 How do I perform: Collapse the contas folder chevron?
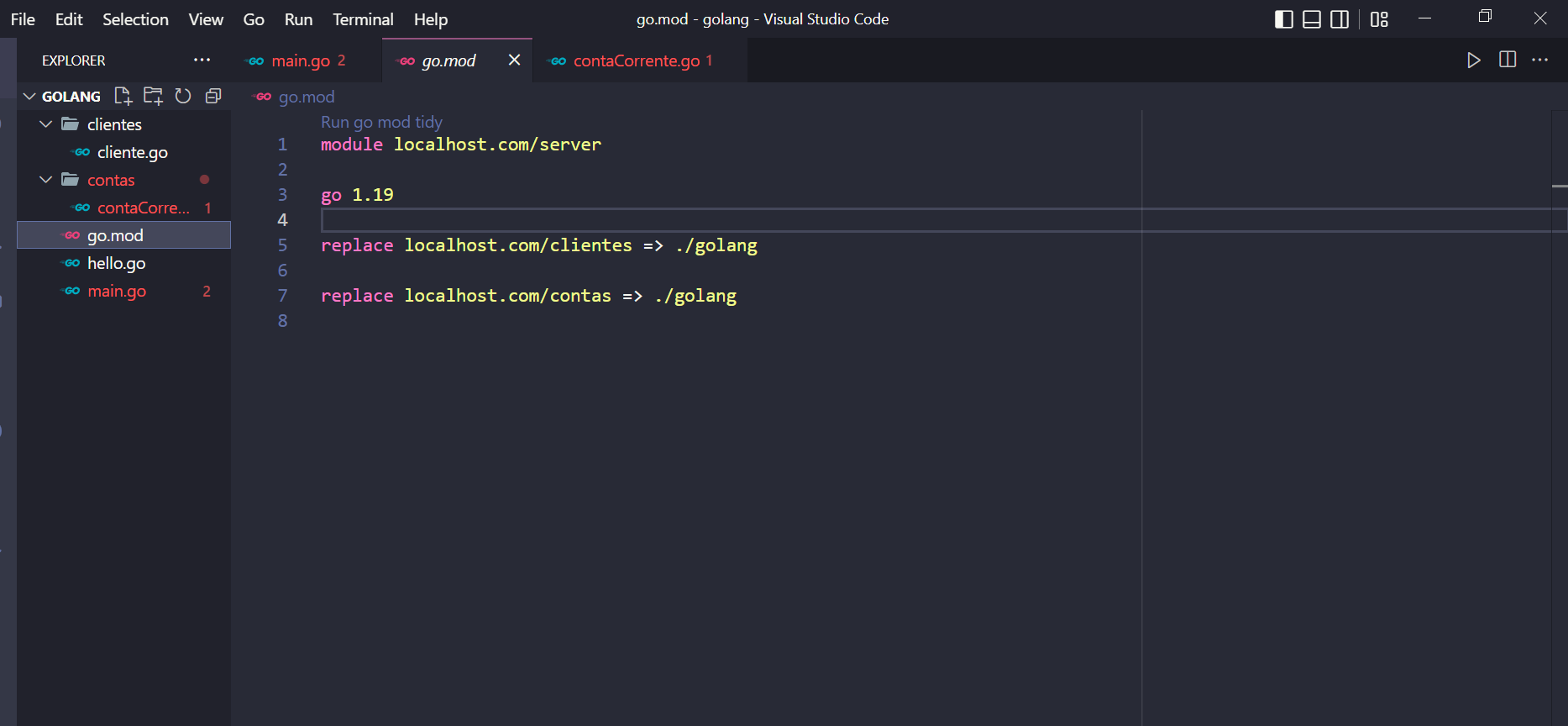[x=46, y=180]
